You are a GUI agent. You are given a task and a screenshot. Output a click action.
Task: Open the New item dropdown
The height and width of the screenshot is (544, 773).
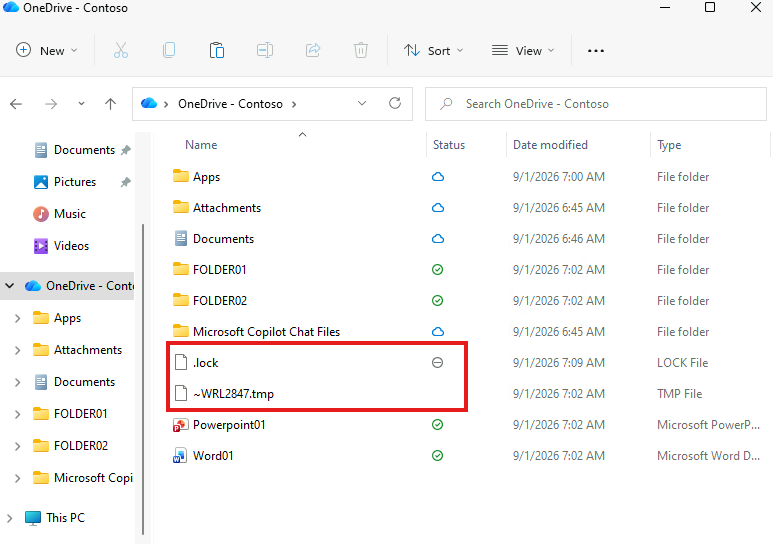pos(47,50)
